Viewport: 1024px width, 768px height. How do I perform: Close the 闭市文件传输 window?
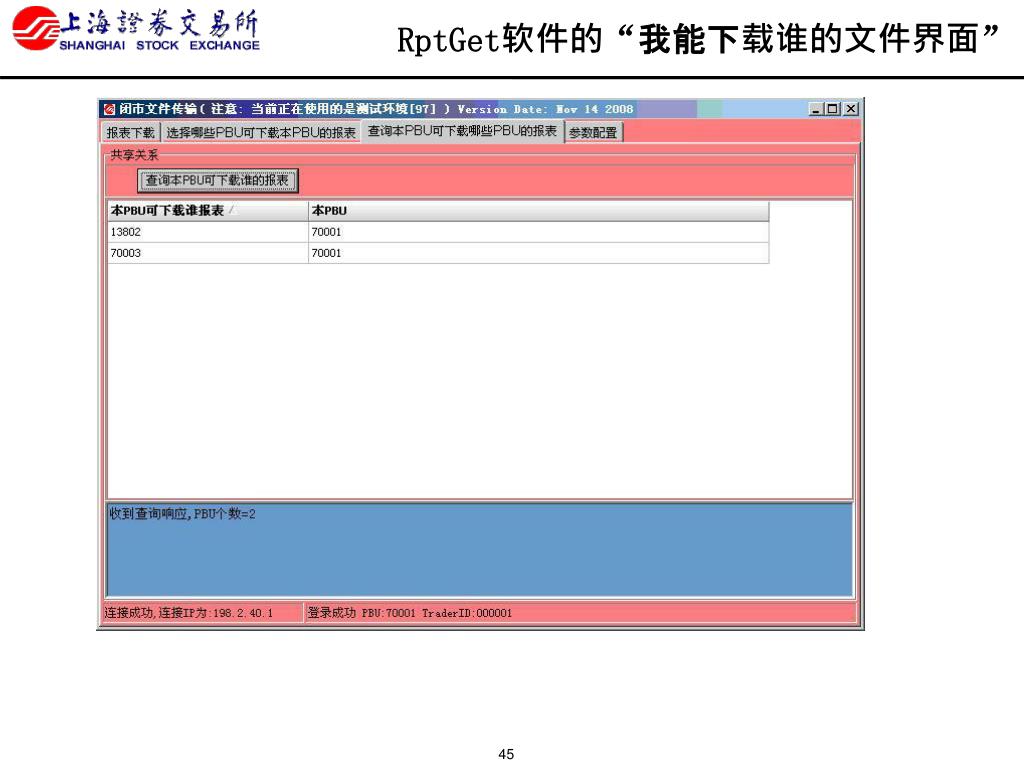(850, 109)
